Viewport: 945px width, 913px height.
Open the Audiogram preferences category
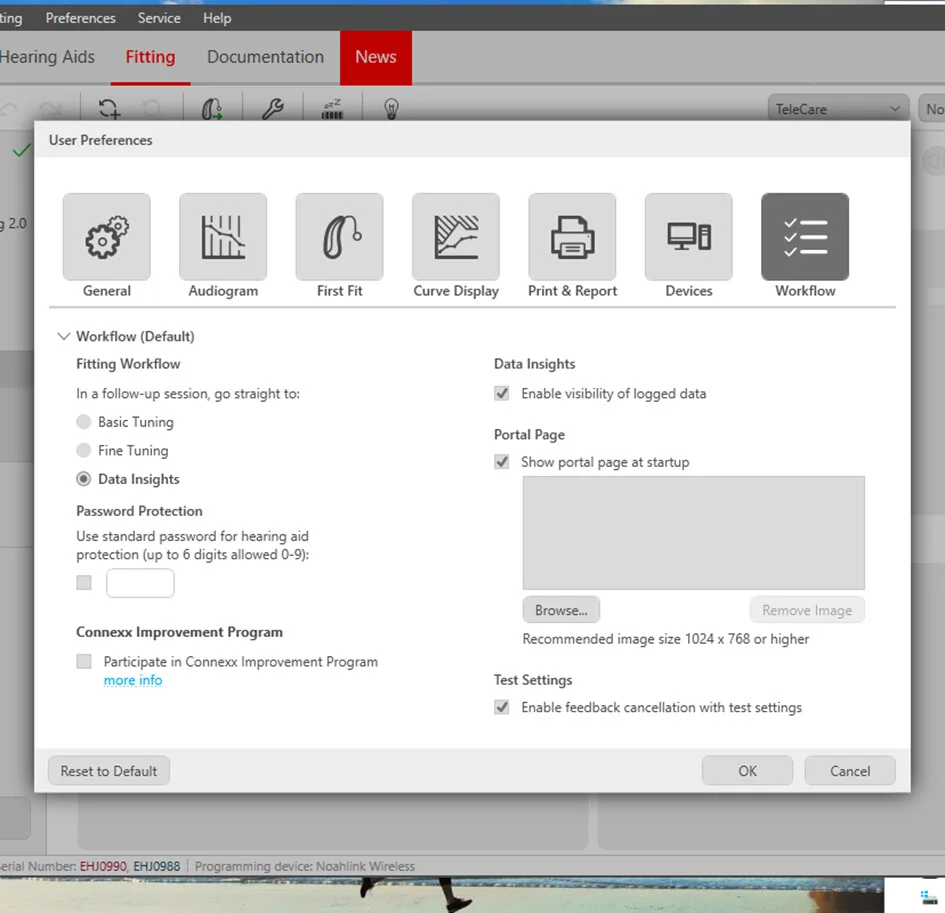pos(223,237)
